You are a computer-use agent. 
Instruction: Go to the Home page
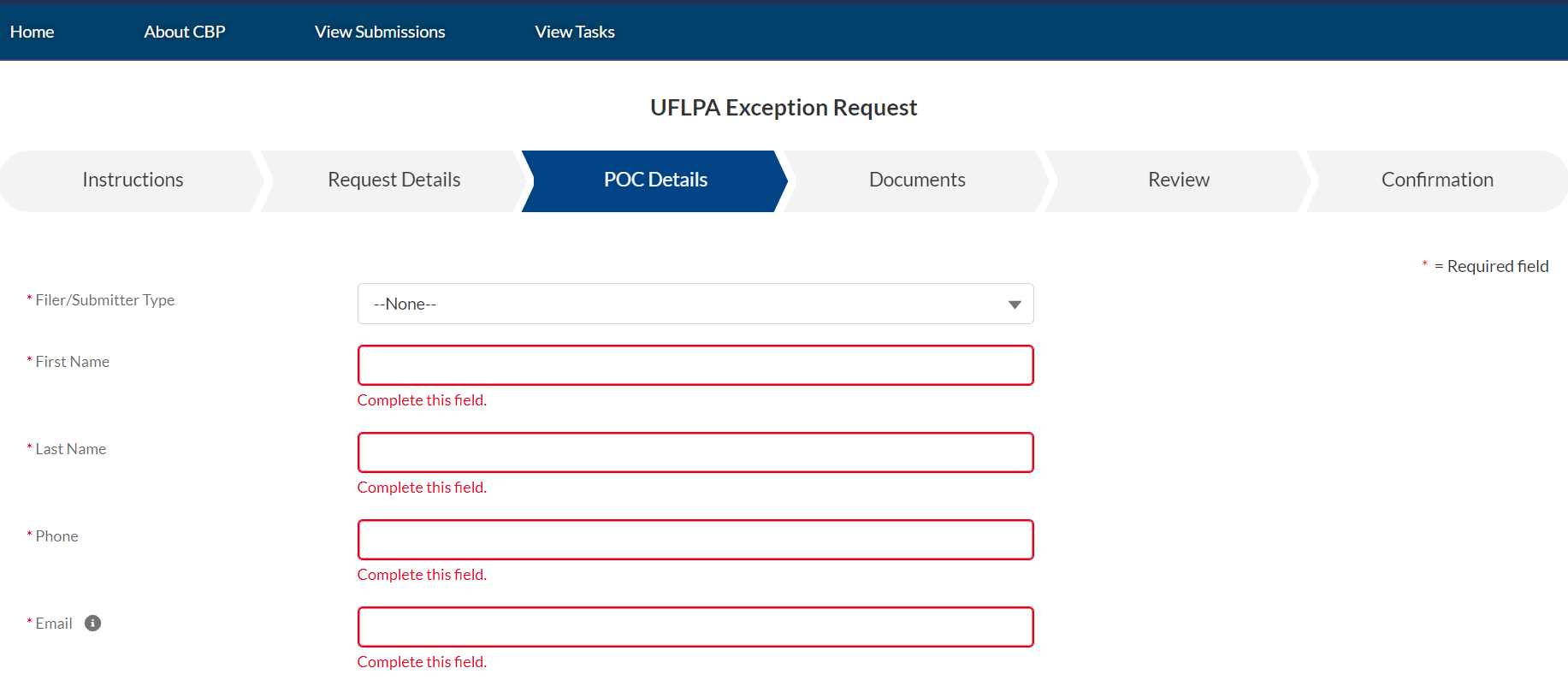tap(33, 32)
